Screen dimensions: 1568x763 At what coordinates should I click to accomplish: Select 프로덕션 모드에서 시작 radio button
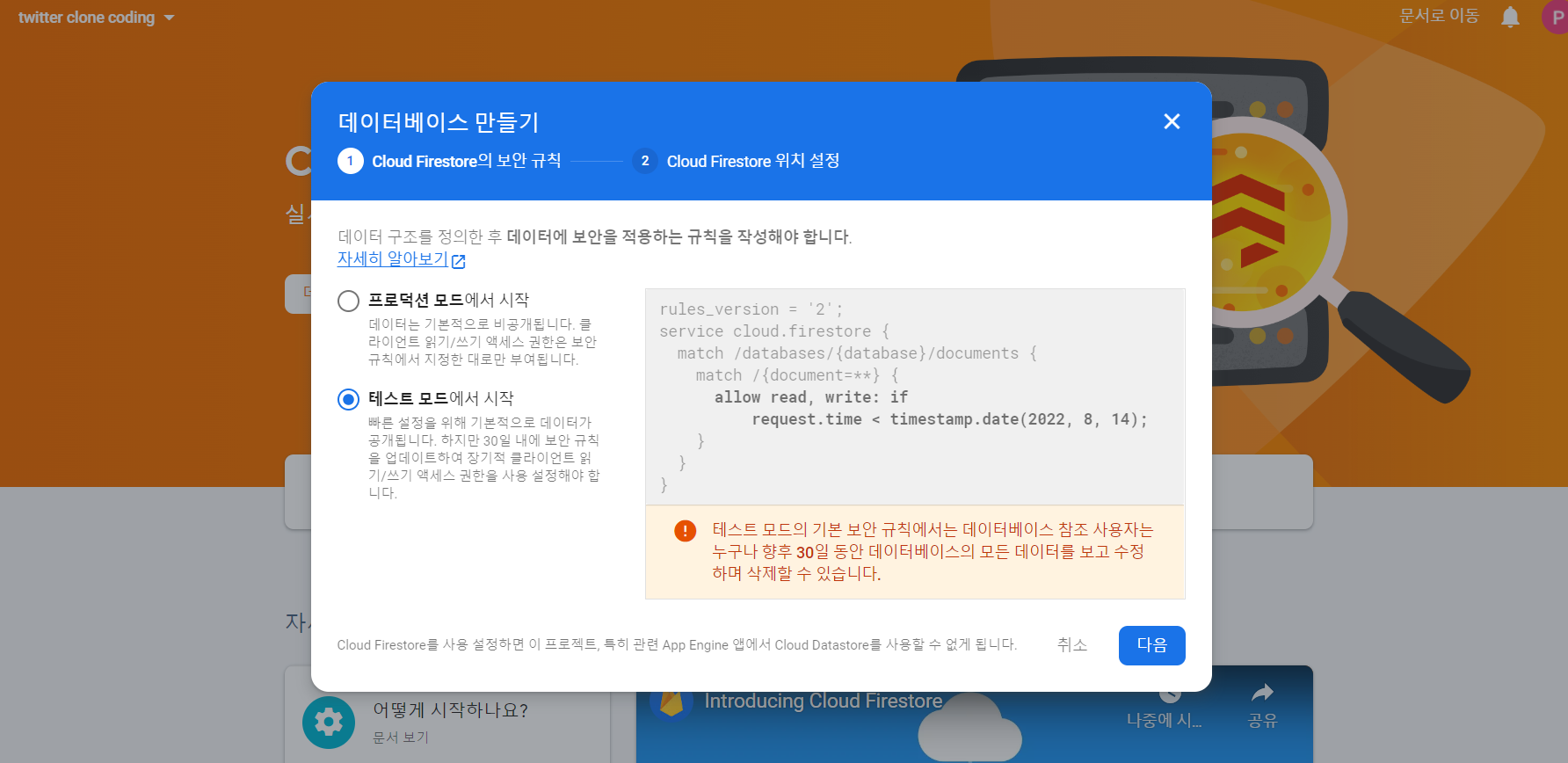click(x=349, y=301)
